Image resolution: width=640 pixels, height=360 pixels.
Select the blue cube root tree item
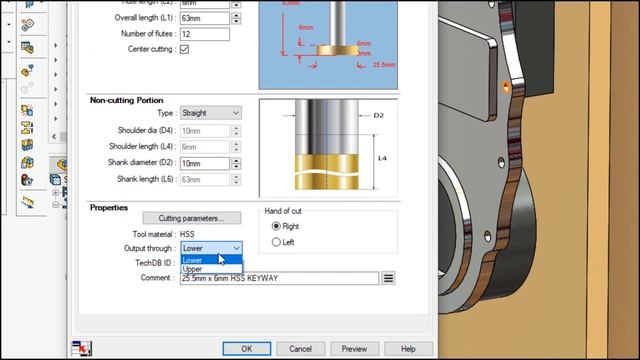click(x=56, y=179)
